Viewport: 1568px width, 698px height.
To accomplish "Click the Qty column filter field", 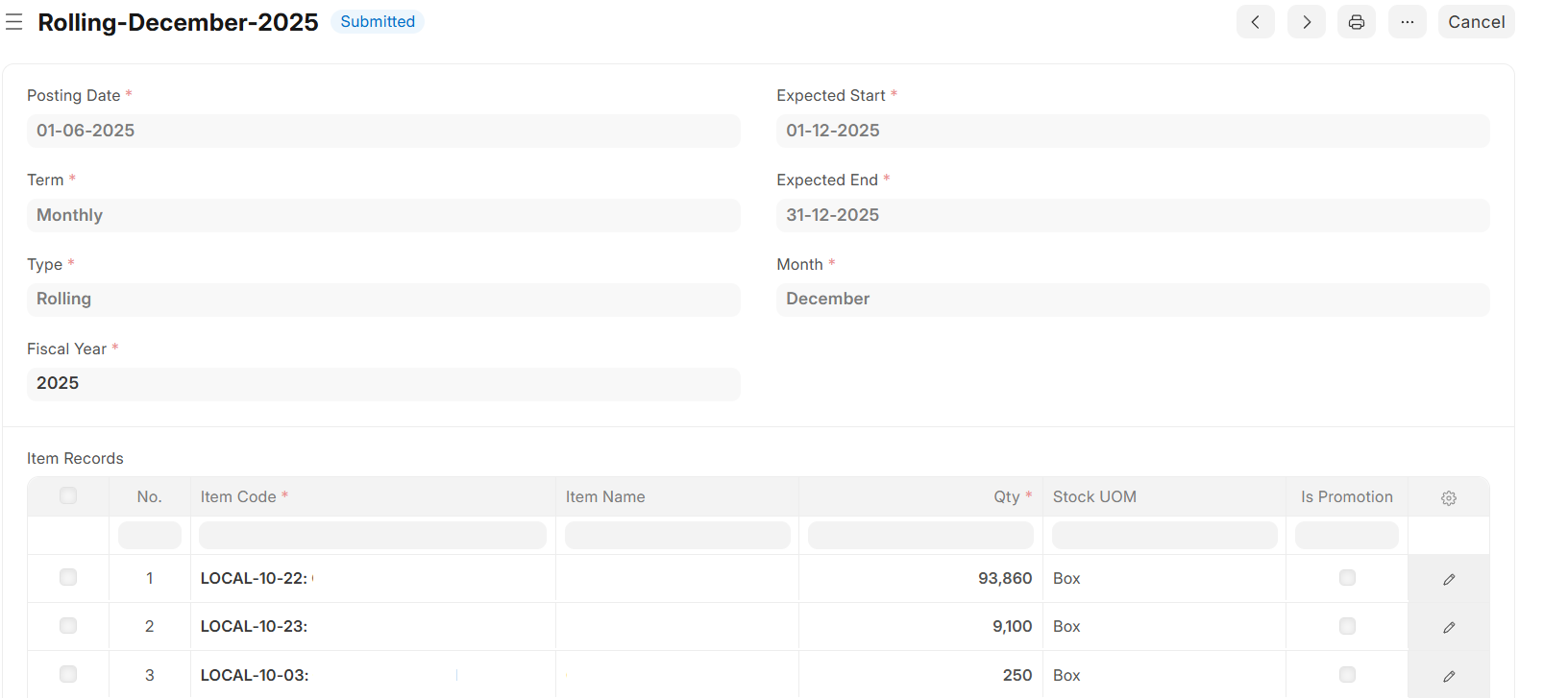I will pyautogui.click(x=919, y=536).
